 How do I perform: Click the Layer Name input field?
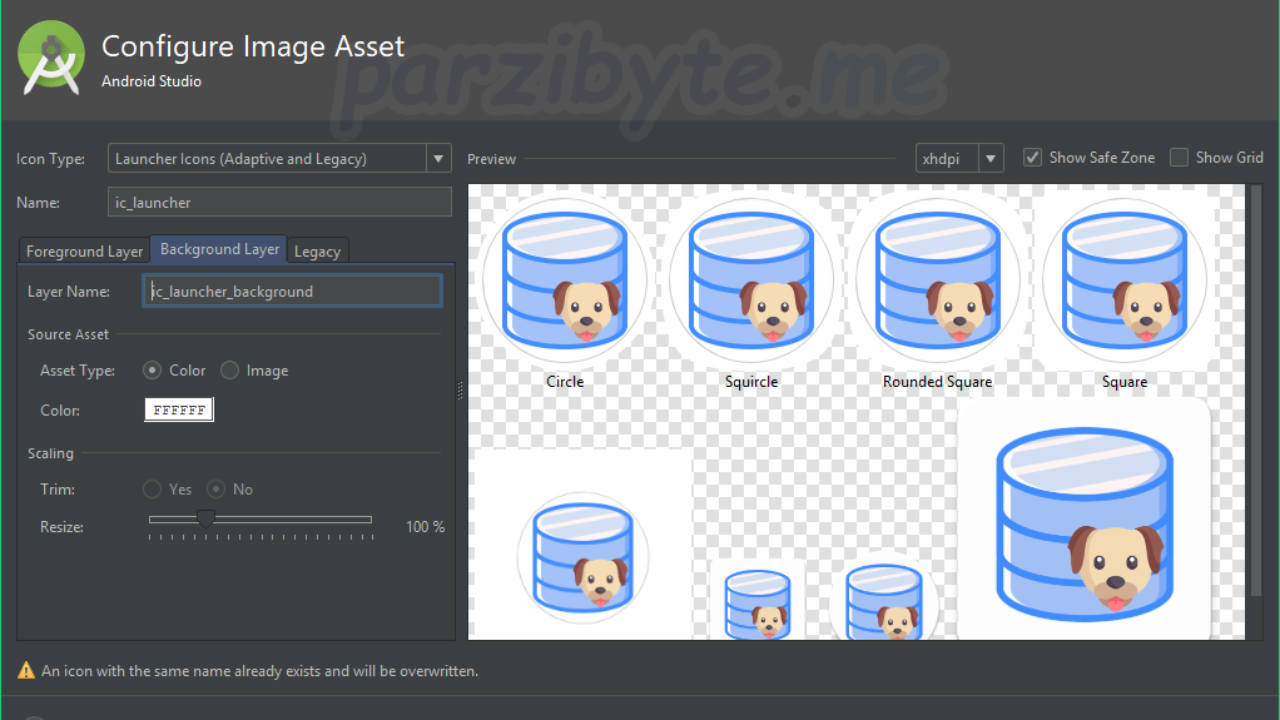pyautogui.click(x=292, y=291)
